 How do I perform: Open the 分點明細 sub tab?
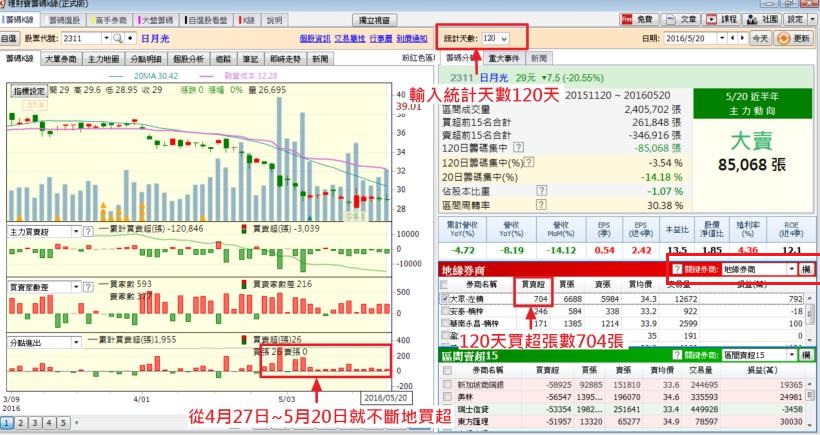[x=146, y=59]
